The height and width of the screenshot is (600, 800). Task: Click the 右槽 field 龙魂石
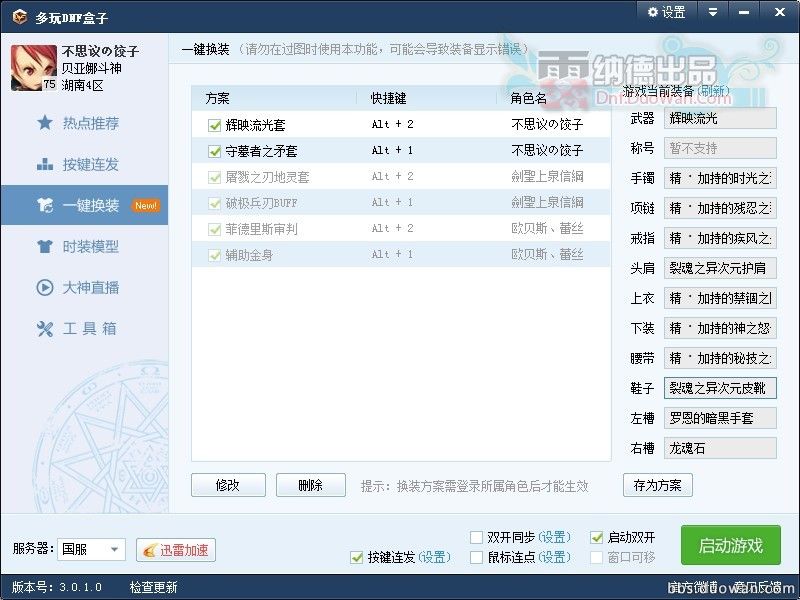[720, 448]
